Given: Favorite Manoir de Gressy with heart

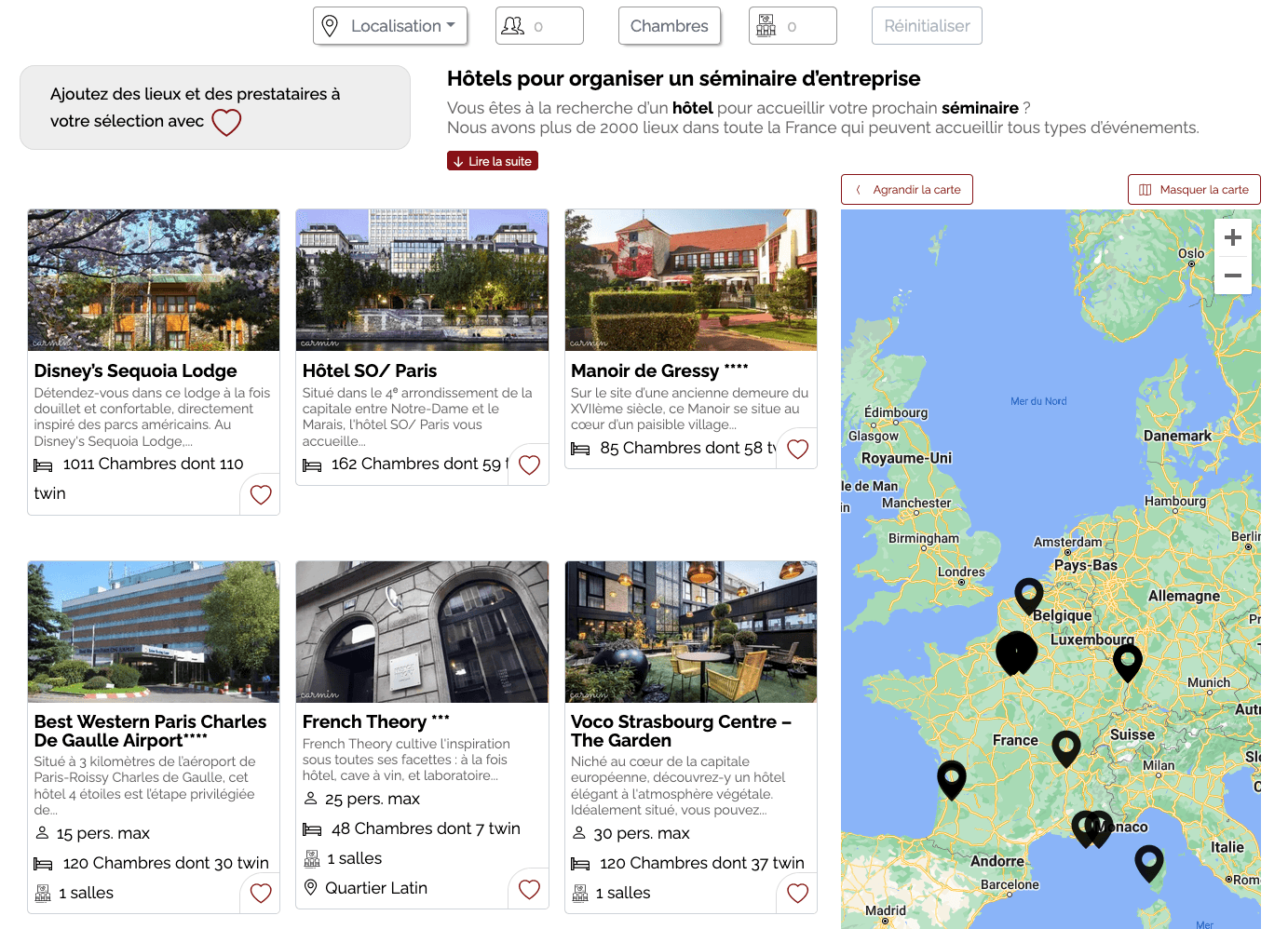Looking at the screenshot, I should (798, 449).
